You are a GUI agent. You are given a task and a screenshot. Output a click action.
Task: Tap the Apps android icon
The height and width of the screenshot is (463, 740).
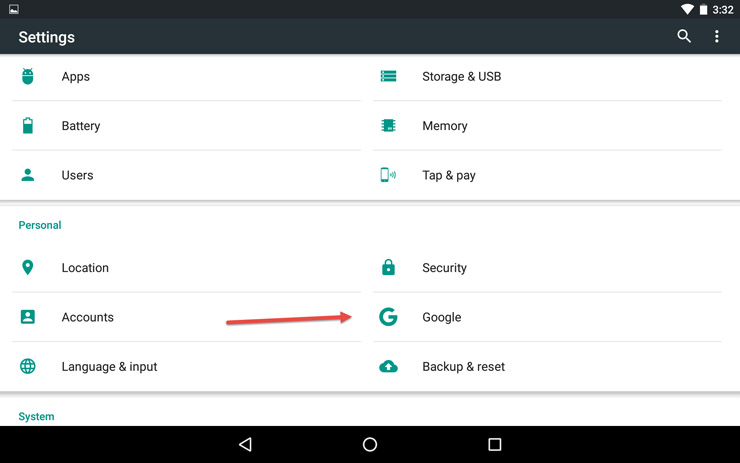[28, 76]
